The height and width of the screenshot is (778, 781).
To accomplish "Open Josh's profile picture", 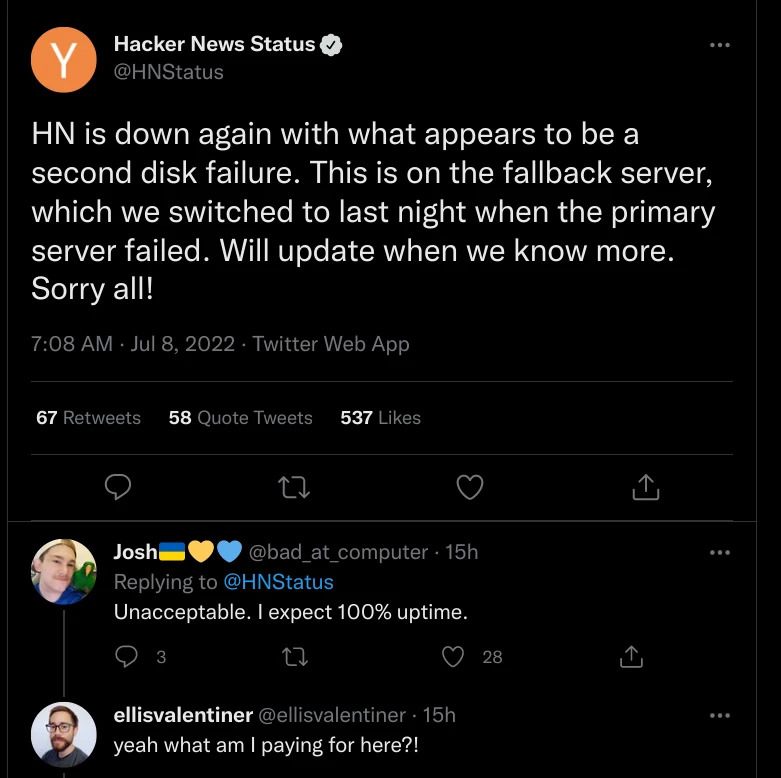I will [64, 572].
